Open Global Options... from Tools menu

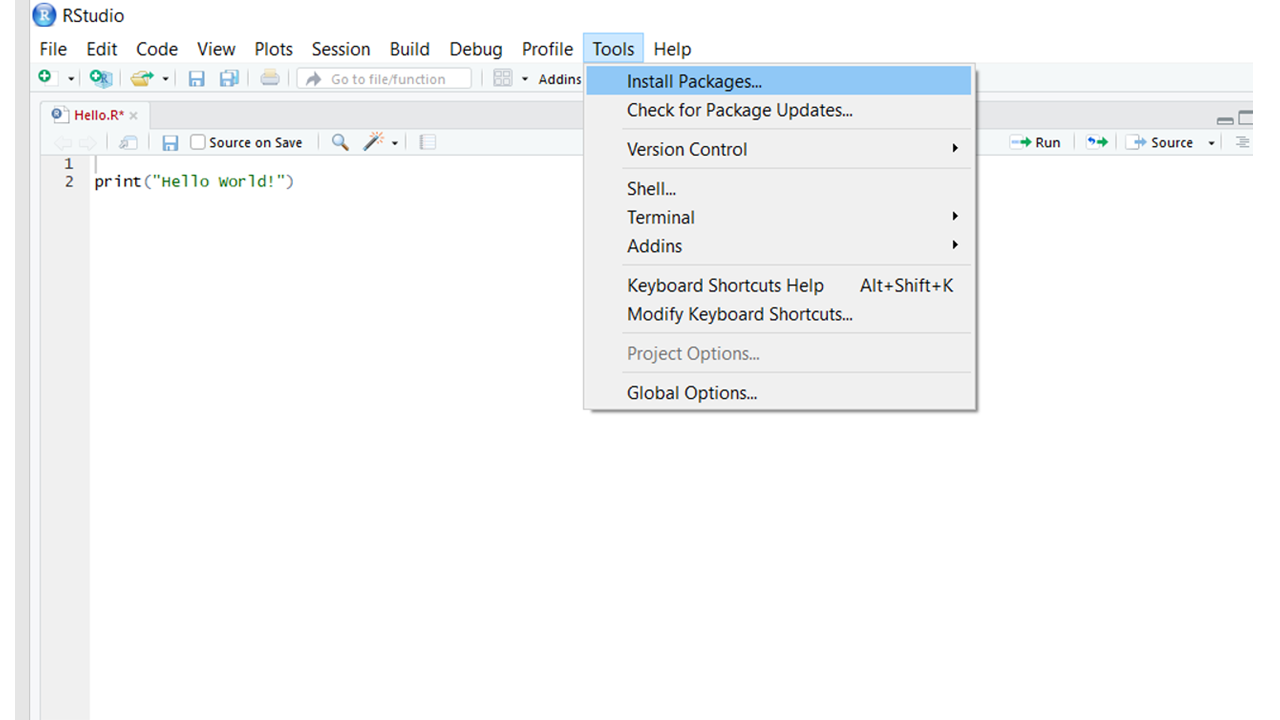tap(779, 393)
